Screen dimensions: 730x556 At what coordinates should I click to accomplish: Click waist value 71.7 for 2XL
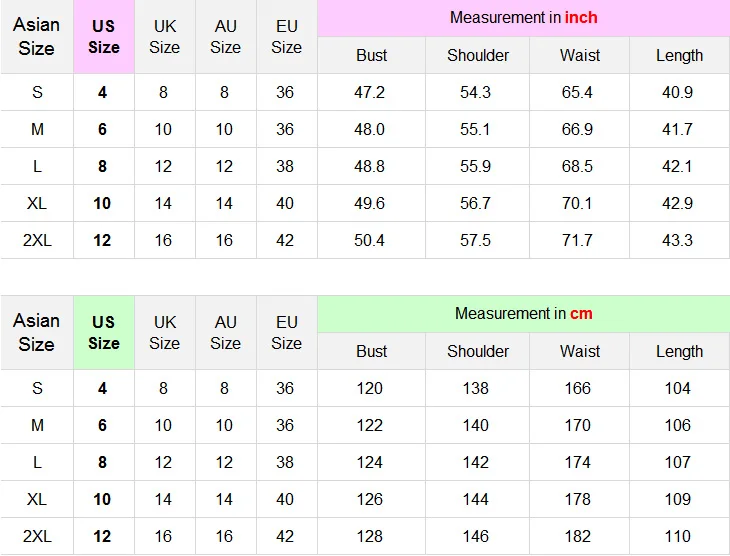[577, 240]
